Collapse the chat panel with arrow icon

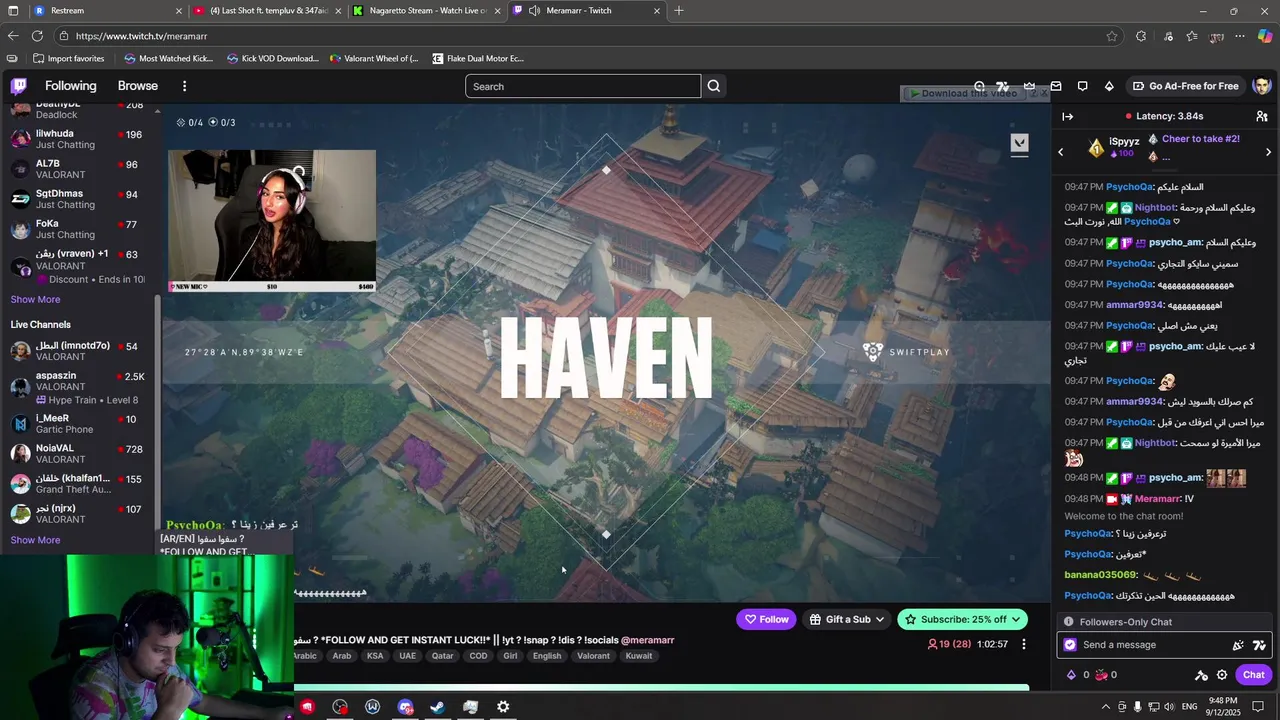(x=1067, y=116)
